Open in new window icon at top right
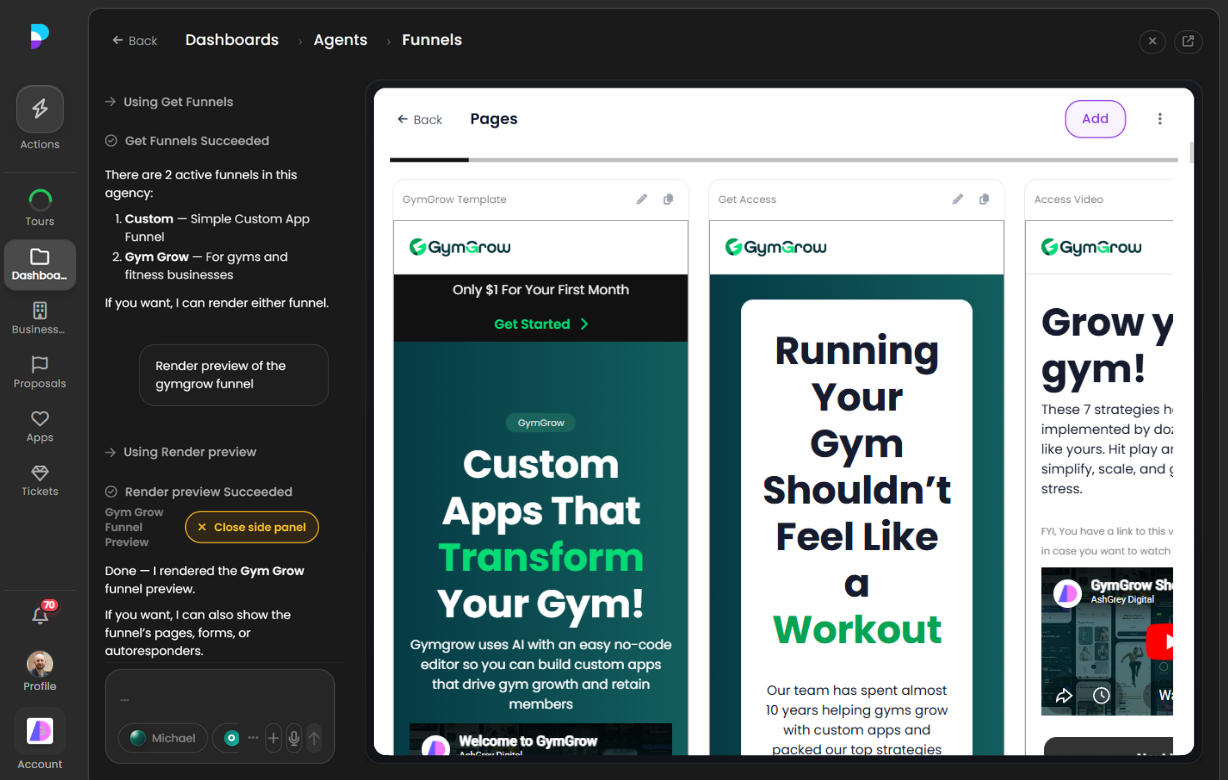The height and width of the screenshot is (780, 1228). [x=1187, y=41]
